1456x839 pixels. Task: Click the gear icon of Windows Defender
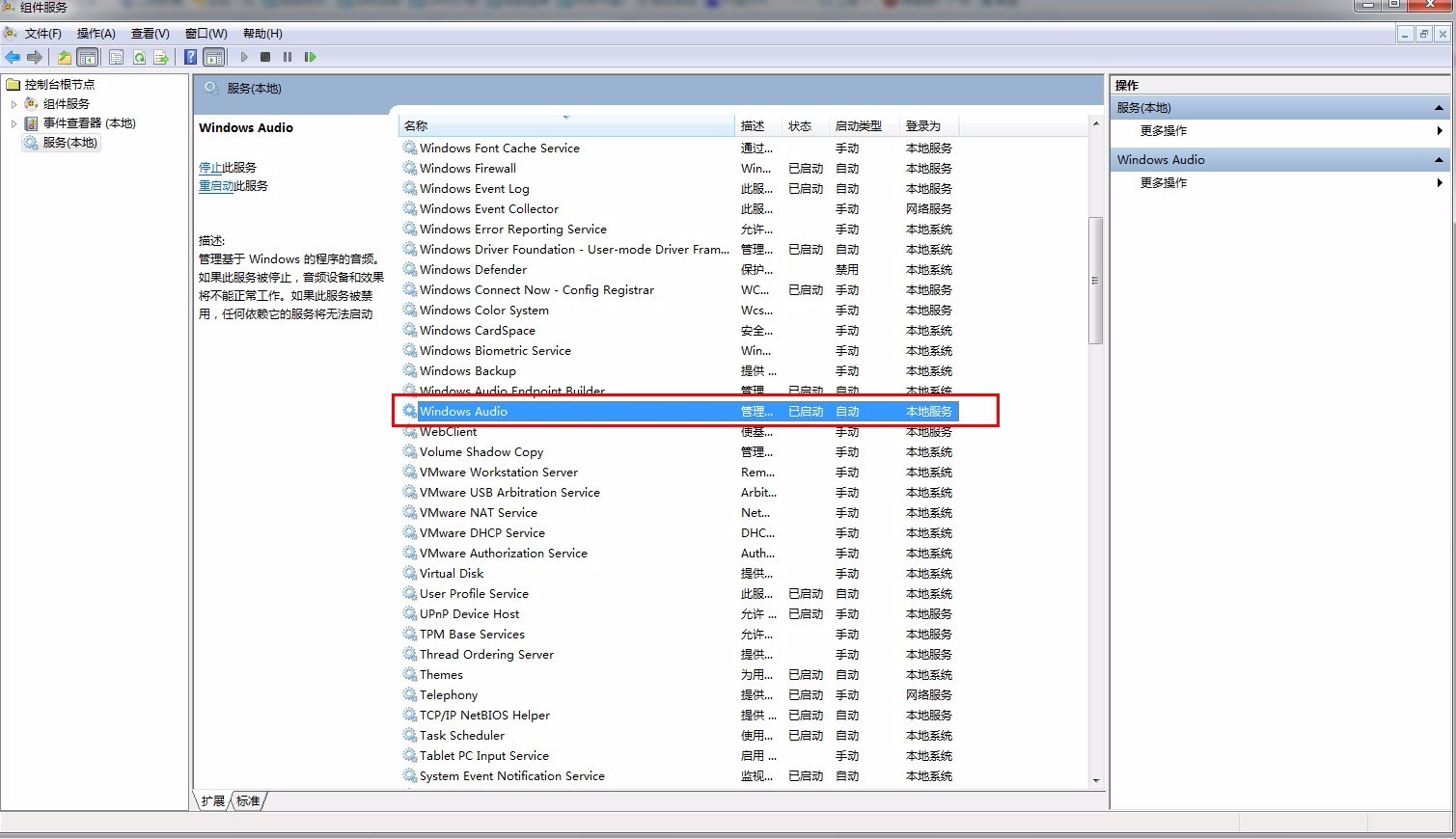[410, 269]
